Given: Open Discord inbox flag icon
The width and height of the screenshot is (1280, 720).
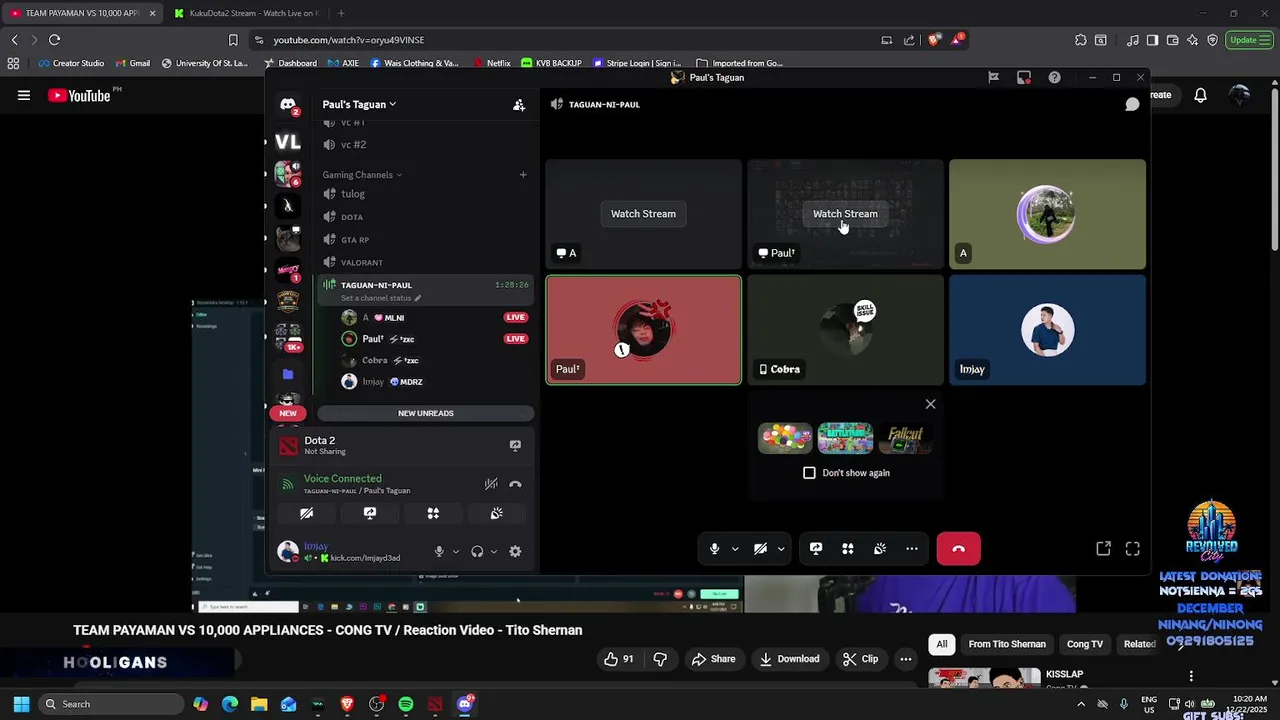Looking at the screenshot, I should coord(993,77).
